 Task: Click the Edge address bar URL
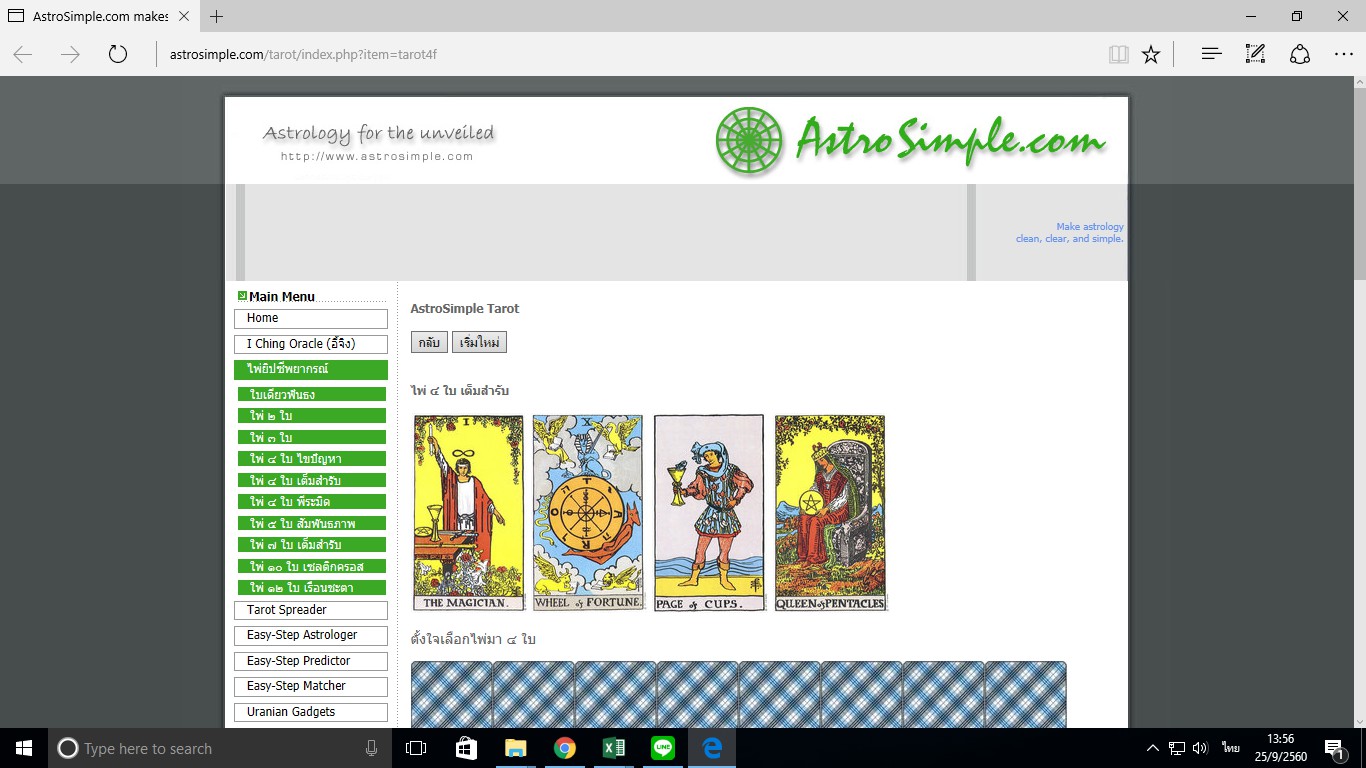click(x=303, y=54)
